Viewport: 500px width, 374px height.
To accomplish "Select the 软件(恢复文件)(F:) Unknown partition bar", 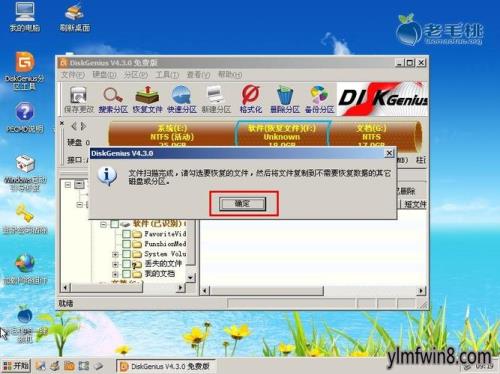I will click(x=282, y=135).
